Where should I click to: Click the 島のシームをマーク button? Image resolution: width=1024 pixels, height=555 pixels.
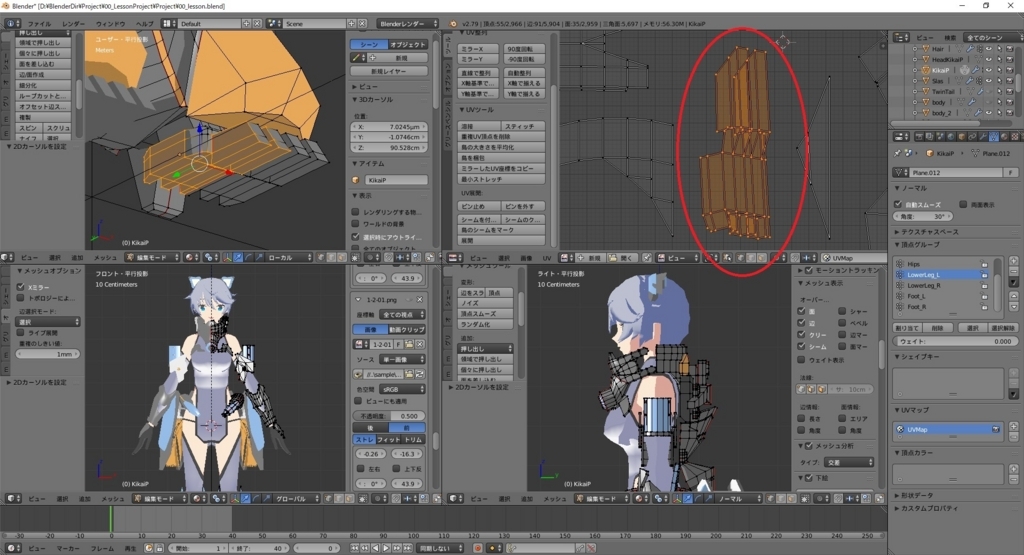pos(502,230)
